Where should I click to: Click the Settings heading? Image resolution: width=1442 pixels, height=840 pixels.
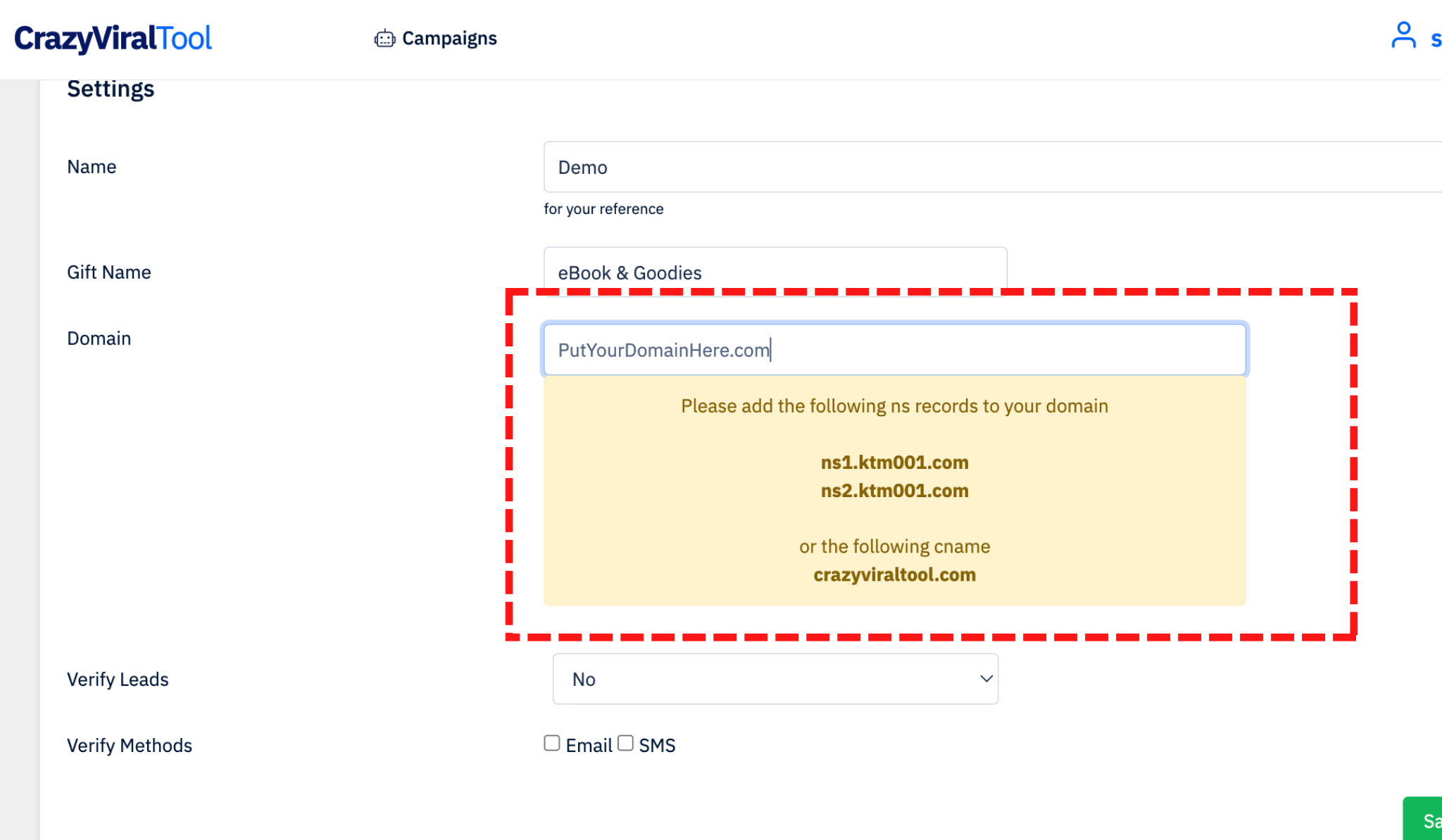point(111,89)
